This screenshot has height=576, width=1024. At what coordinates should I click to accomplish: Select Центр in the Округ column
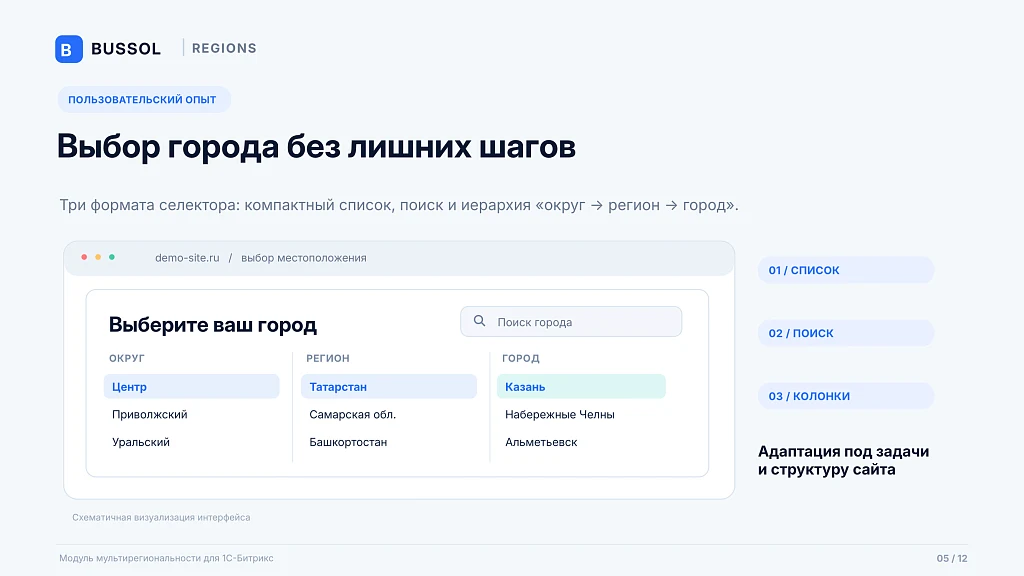[191, 387]
